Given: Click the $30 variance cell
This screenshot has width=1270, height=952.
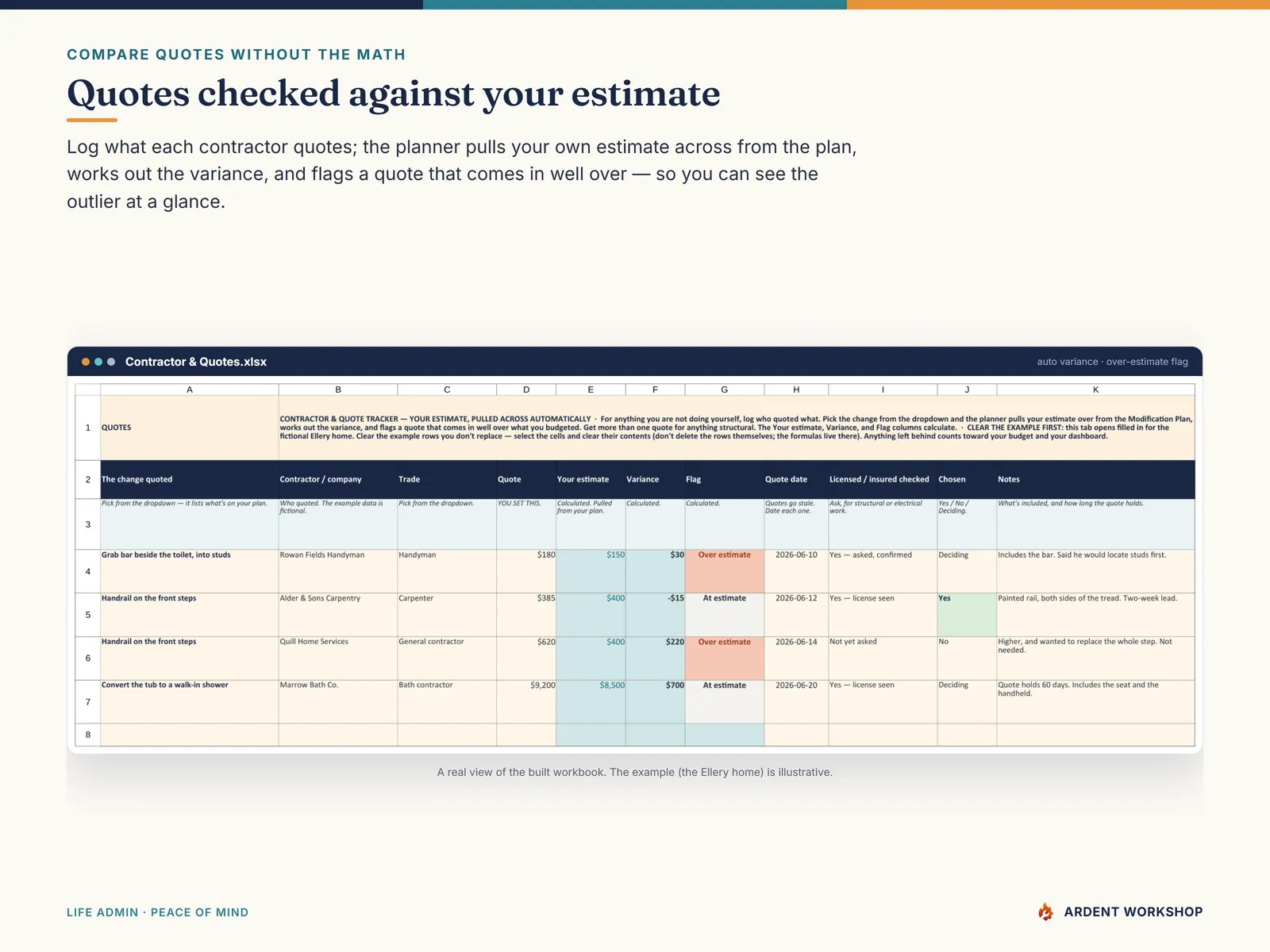Looking at the screenshot, I should [655, 571].
